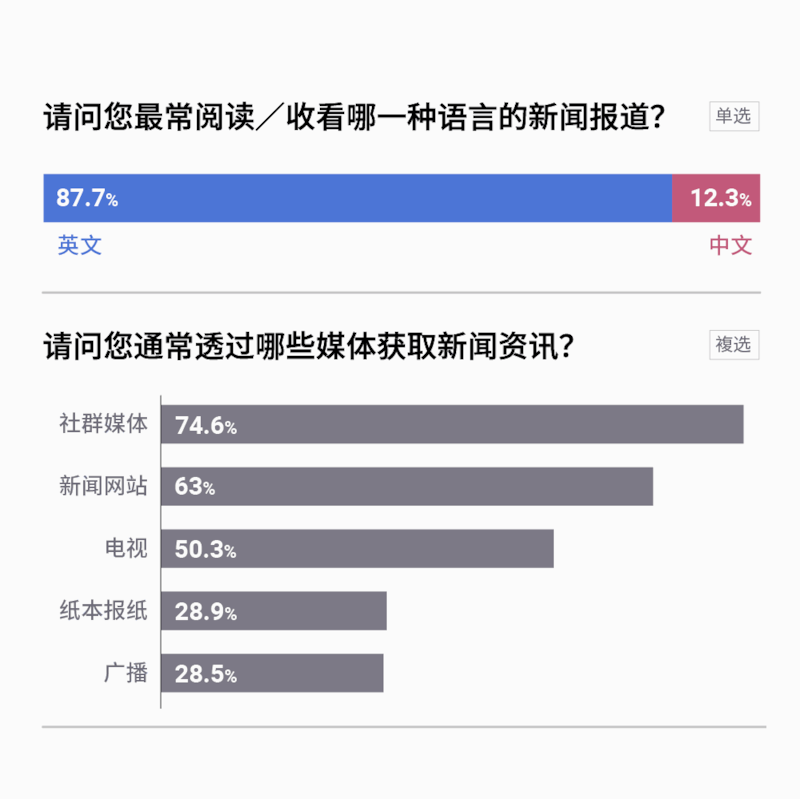Click the 单选 badge beside the first question
The image size is (800, 799).
(733, 116)
